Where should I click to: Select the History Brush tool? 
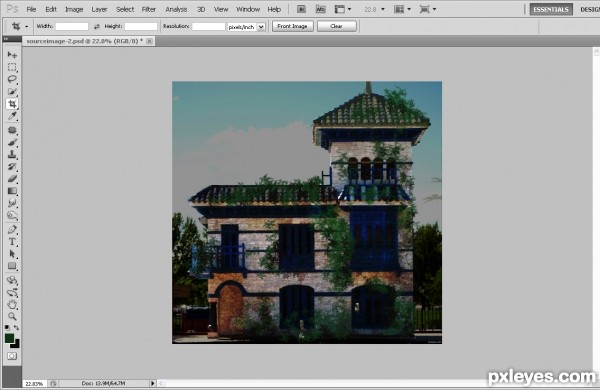tap(12, 167)
